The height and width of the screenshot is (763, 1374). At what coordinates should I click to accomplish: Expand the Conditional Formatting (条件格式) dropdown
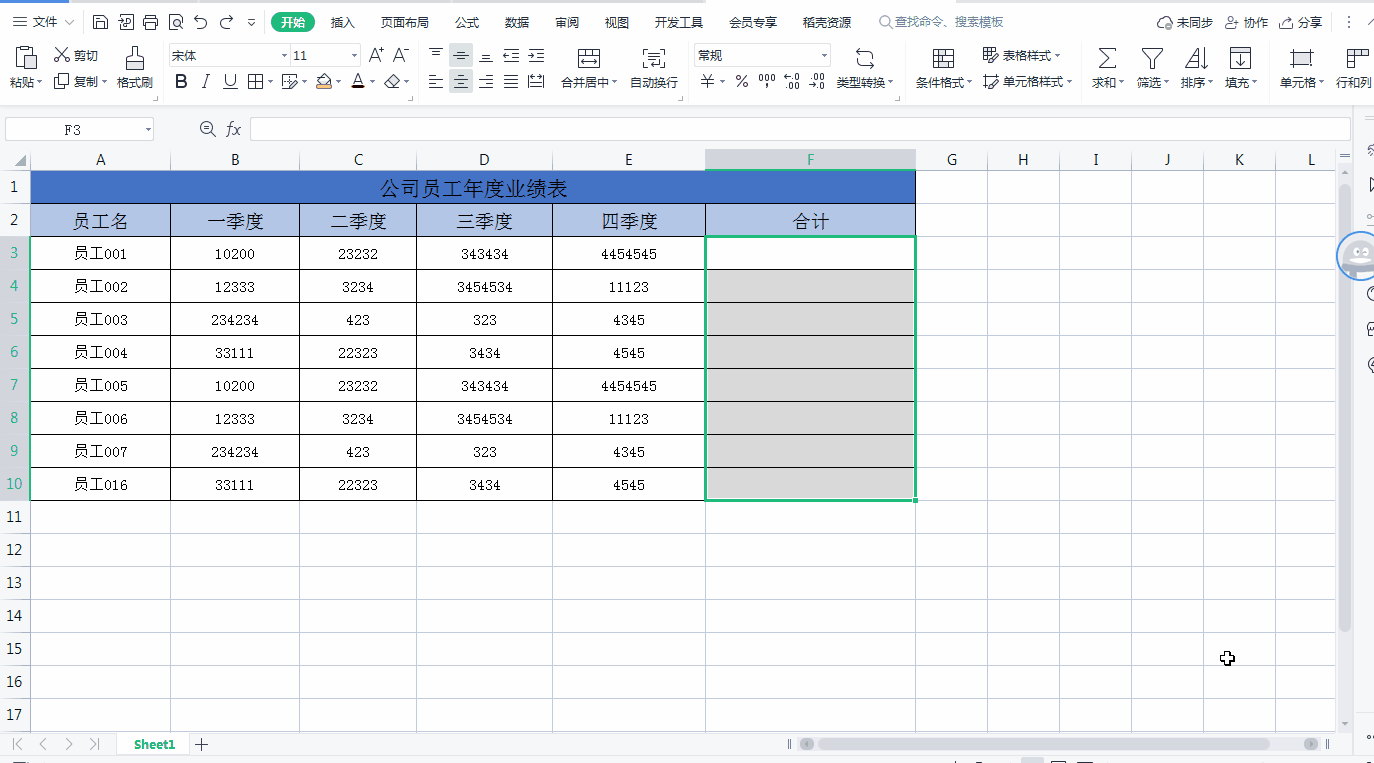pos(969,83)
